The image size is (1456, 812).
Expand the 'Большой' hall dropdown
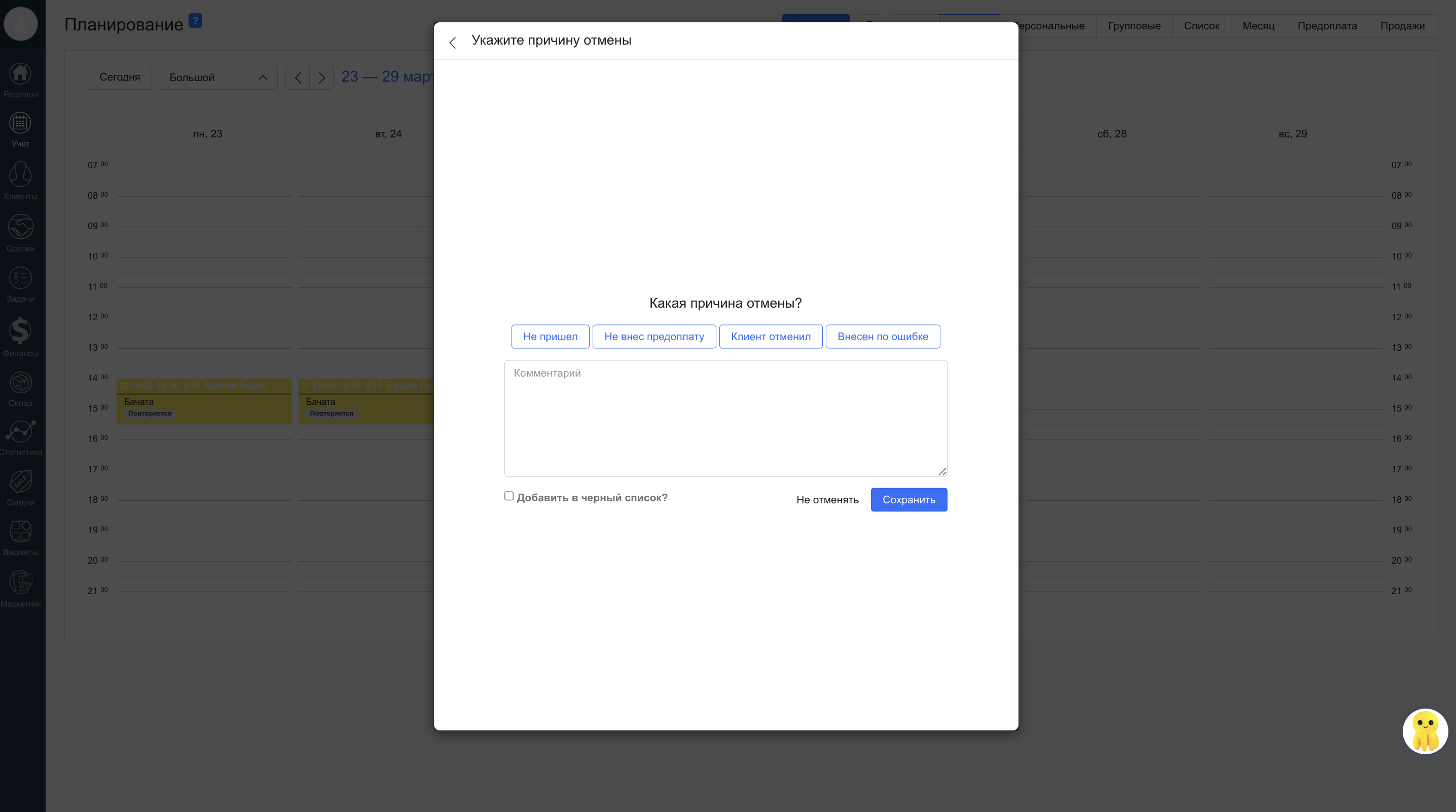(x=218, y=78)
